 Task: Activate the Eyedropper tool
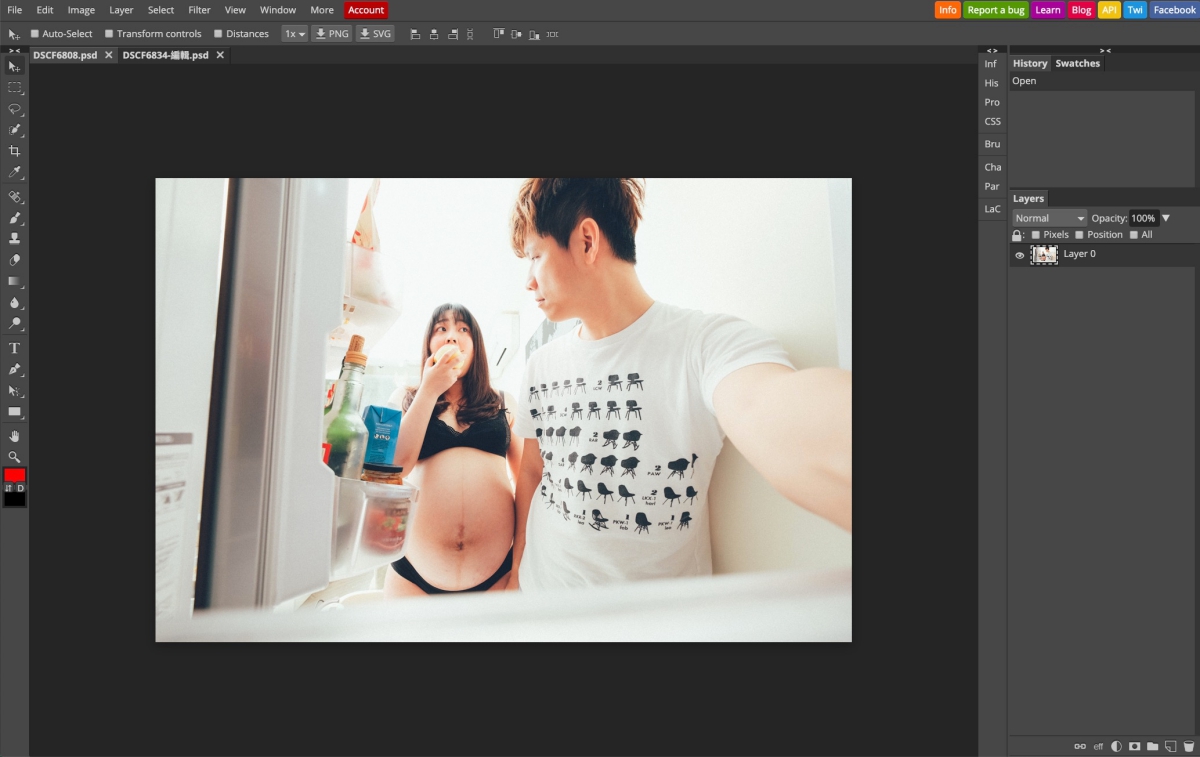coord(14,173)
